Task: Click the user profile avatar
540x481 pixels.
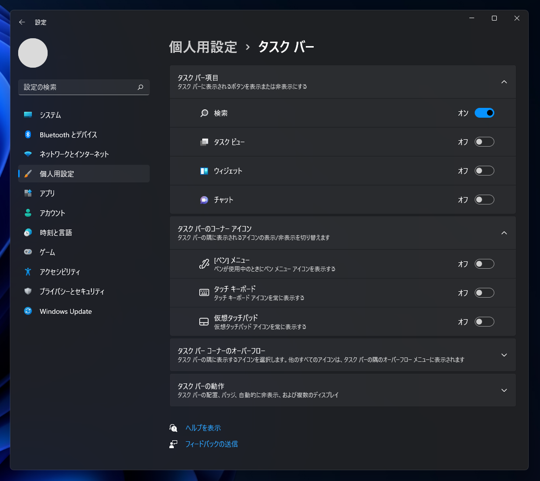Action: tap(33, 53)
